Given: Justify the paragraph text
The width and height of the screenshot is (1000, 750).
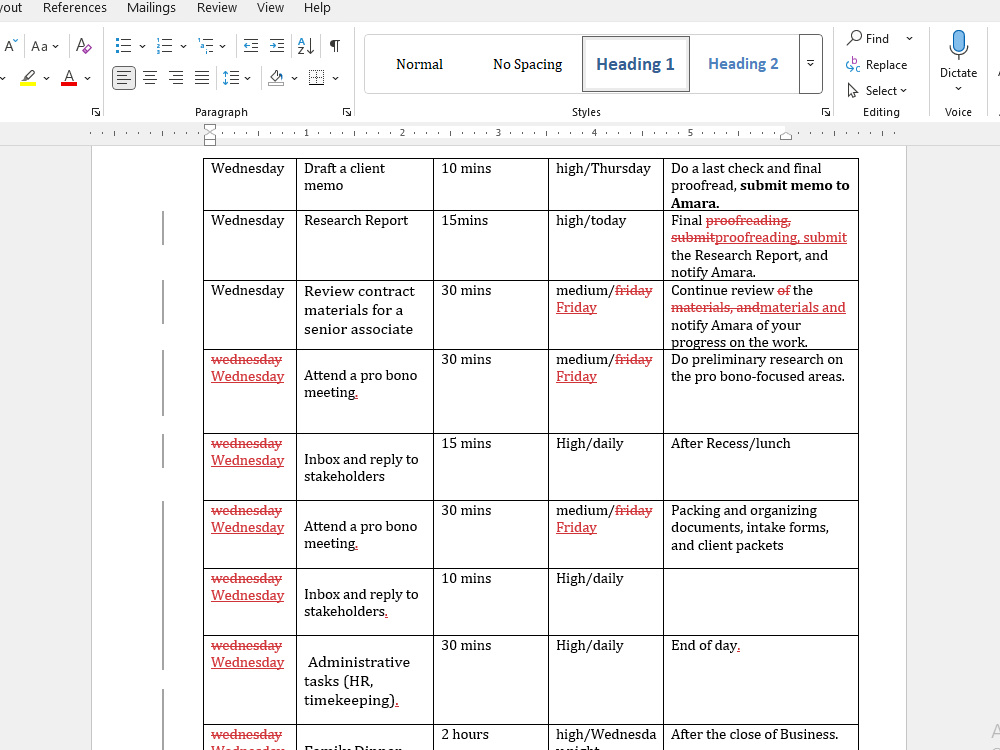Looking at the screenshot, I should pos(202,78).
